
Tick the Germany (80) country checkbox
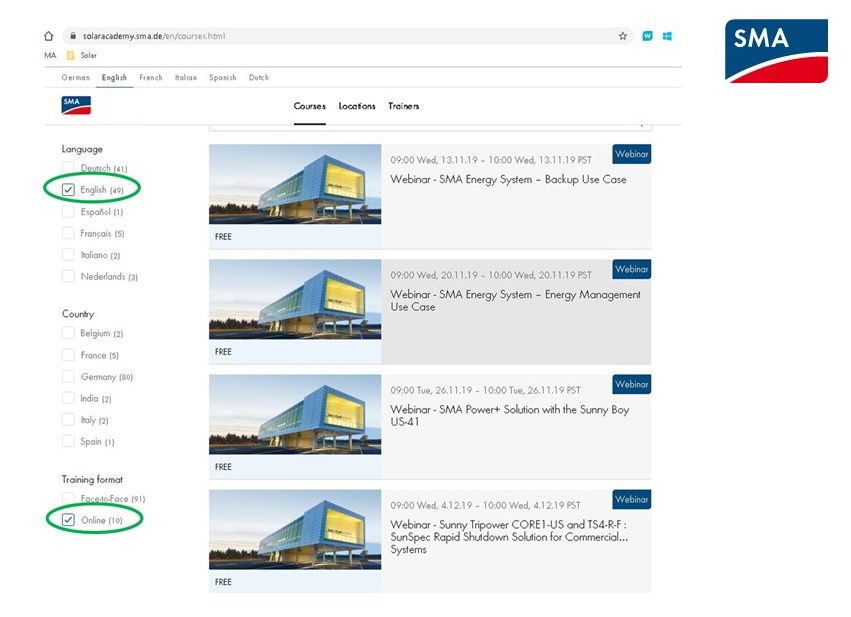(68, 377)
